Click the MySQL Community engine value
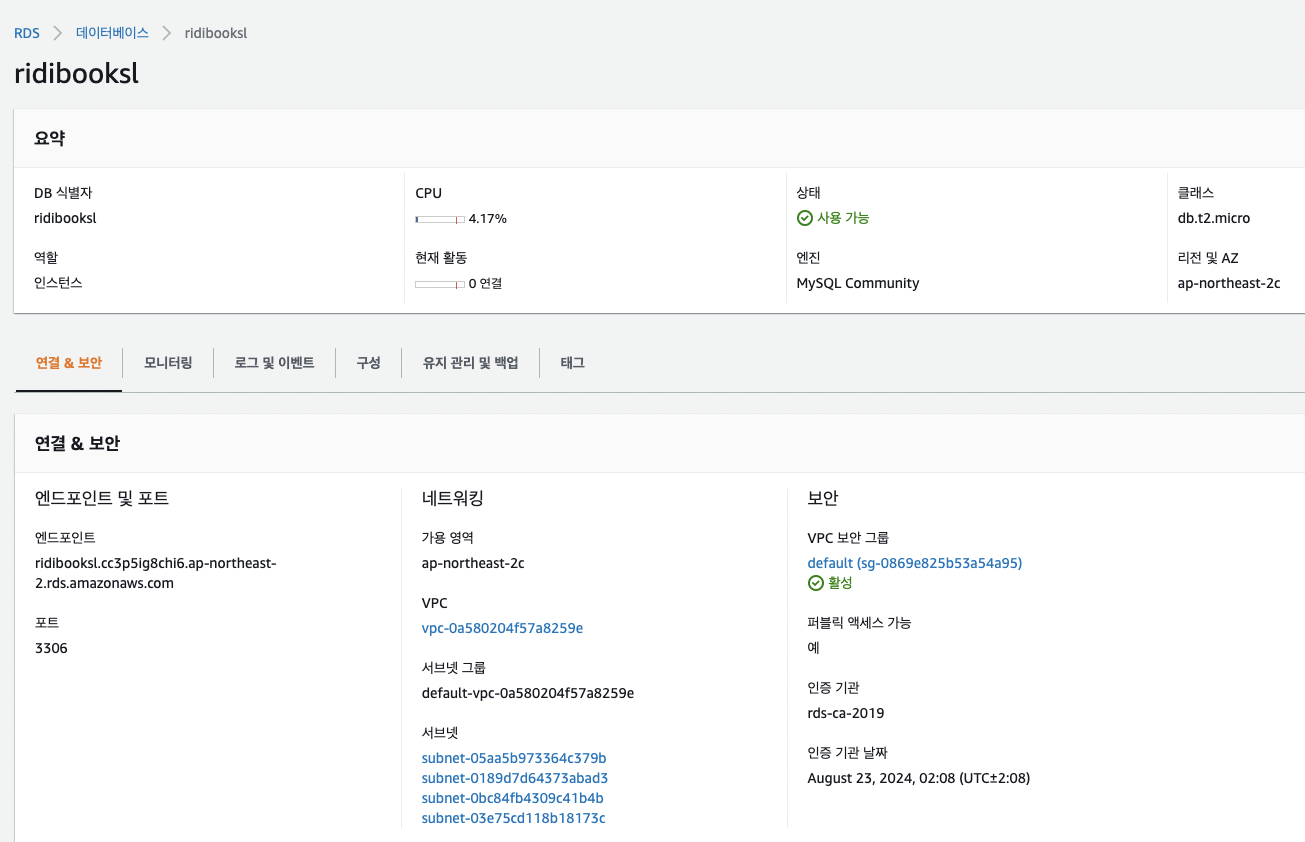Viewport: 1305px width, 842px height. click(x=858, y=283)
